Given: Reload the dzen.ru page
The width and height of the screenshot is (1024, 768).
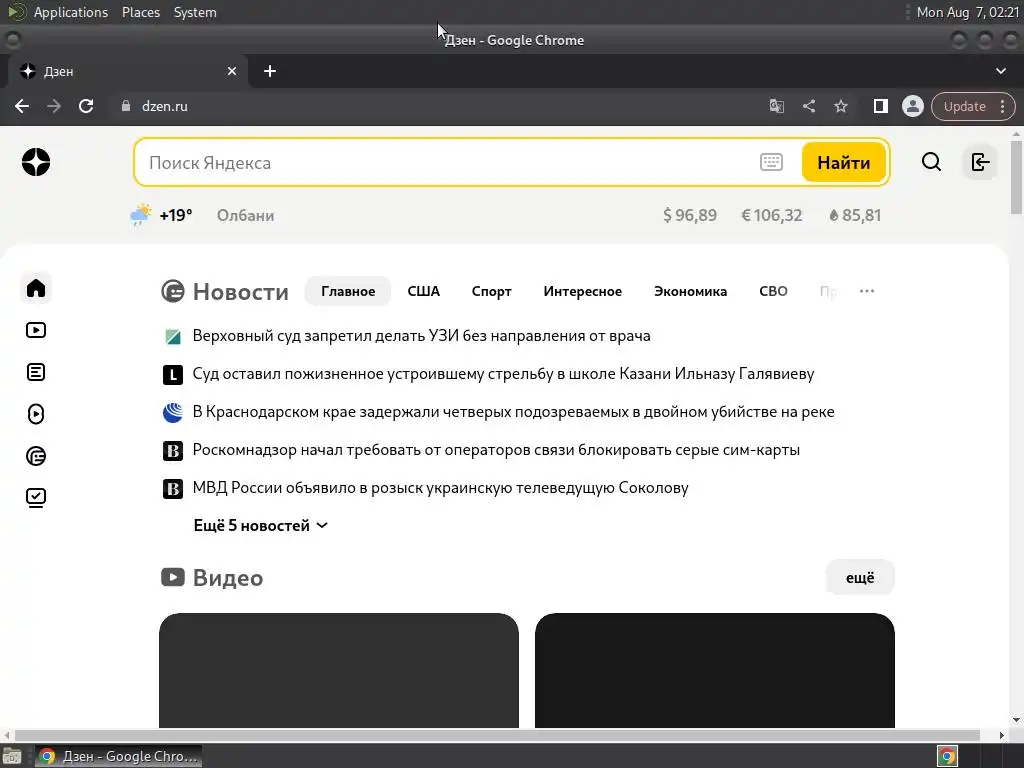Looking at the screenshot, I should click(x=86, y=106).
